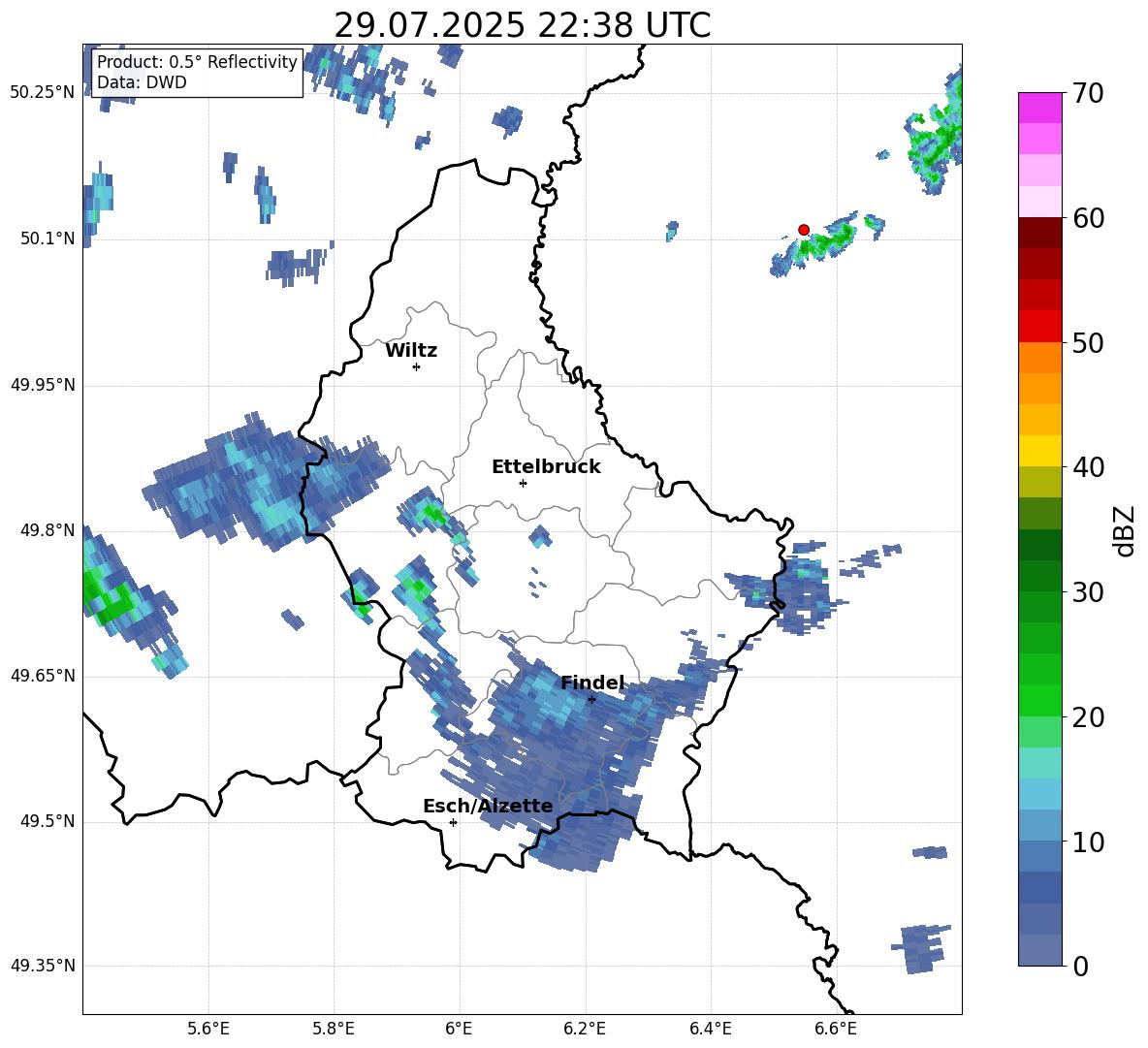This screenshot has width=1148, height=1048.
Task: Click the small echo south of Ettelbruck
Action: 540,536
